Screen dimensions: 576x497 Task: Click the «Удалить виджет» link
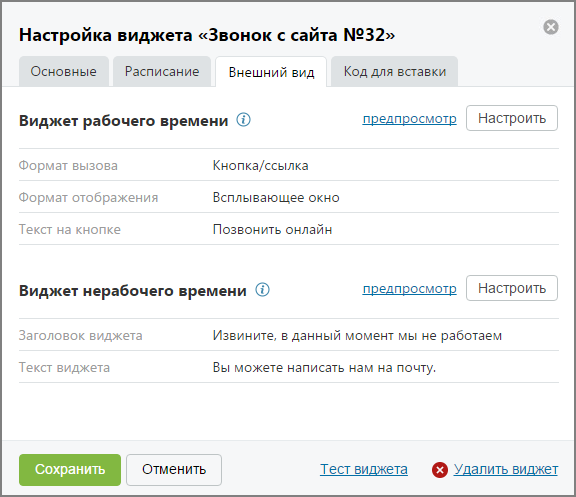[x=505, y=469]
